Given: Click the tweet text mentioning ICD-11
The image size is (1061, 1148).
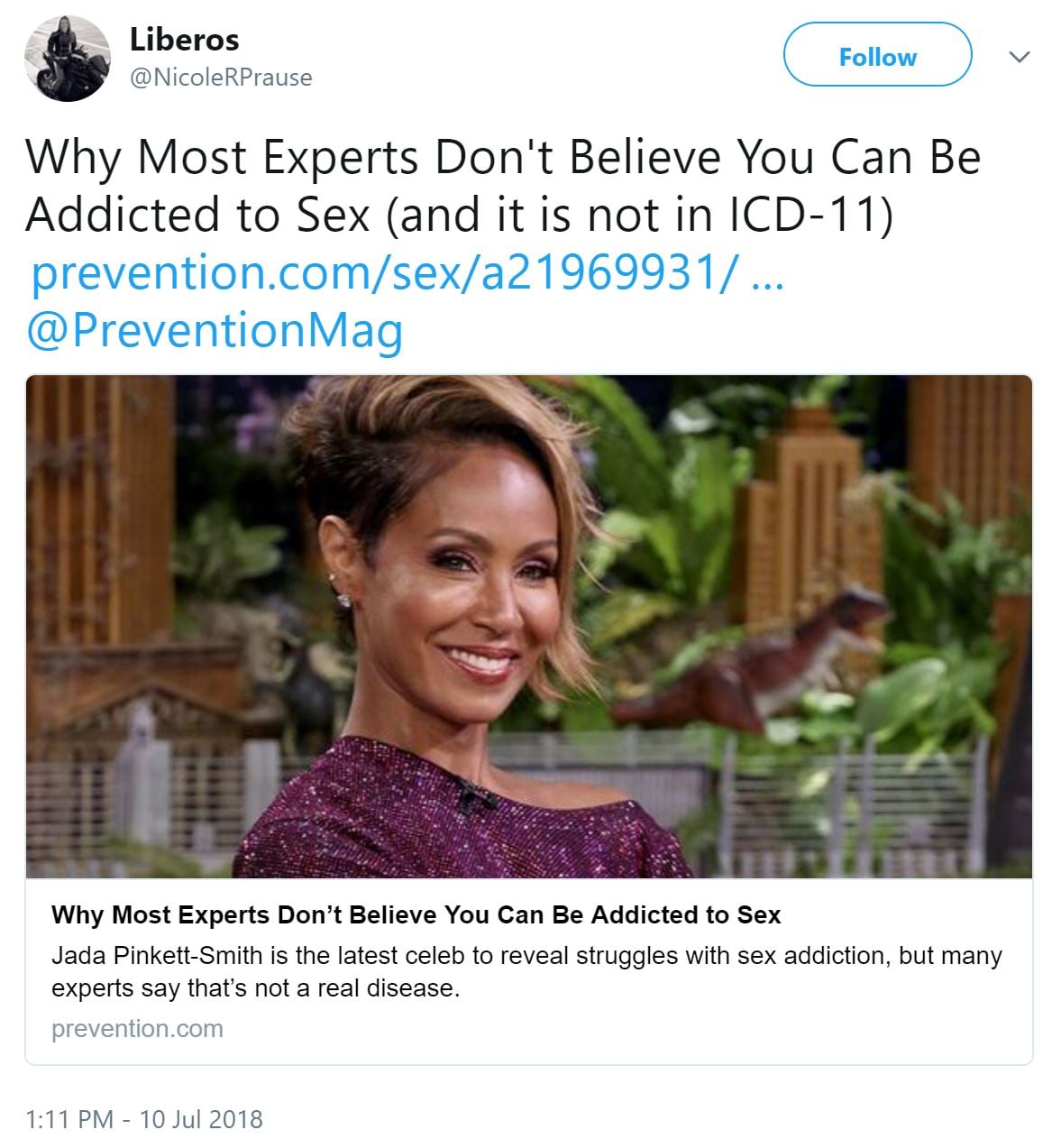Looking at the screenshot, I should tap(460, 214).
